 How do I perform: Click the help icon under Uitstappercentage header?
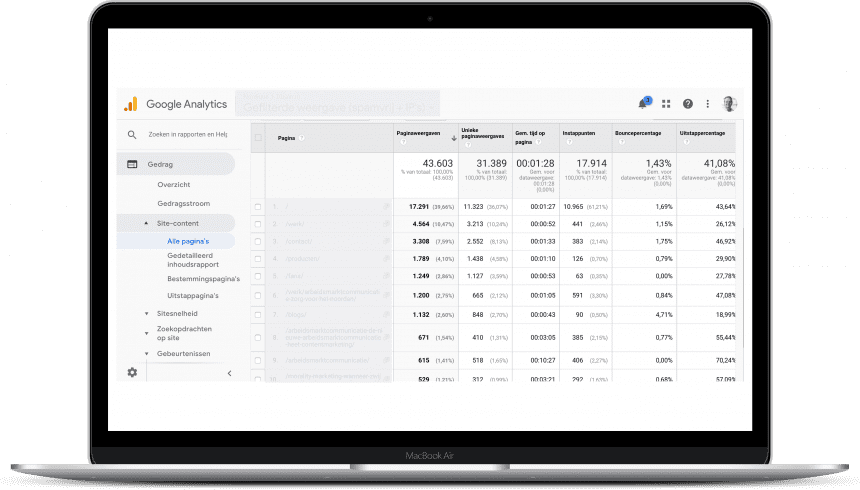click(686, 142)
